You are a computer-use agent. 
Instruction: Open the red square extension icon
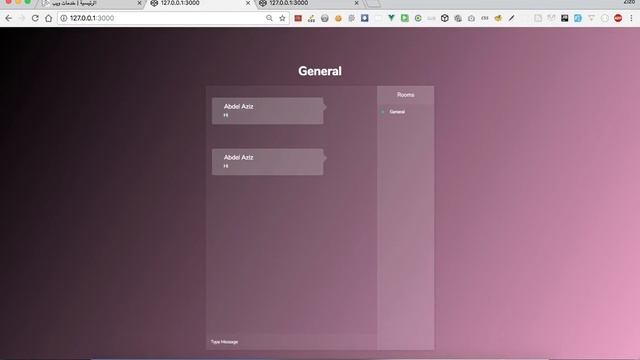[x=298, y=18]
